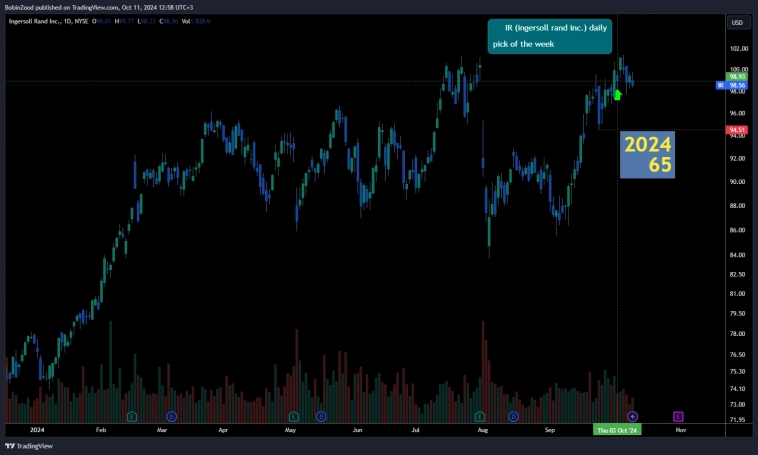758x455 pixels.
Task: Click the earnings 'E' marker at Aug
Action: point(480,416)
